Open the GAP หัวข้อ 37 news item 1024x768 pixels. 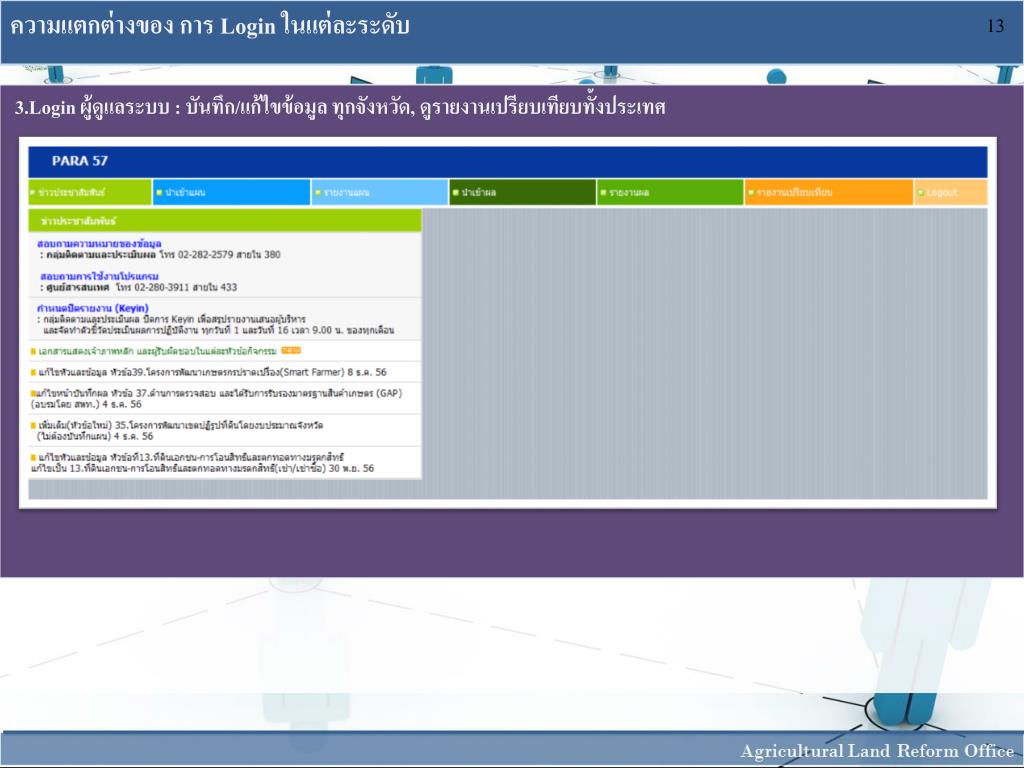click(x=216, y=399)
